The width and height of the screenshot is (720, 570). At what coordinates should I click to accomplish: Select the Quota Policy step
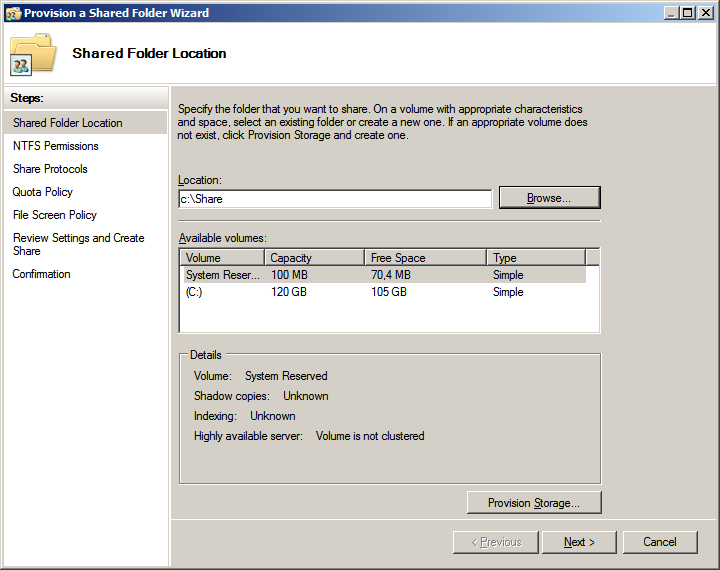(x=43, y=192)
